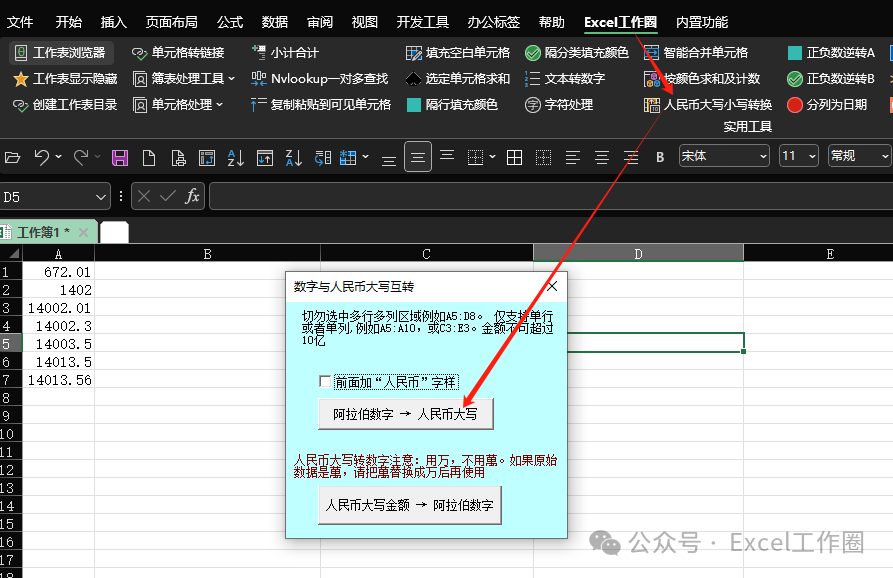Click the formula bar input field
The height and width of the screenshot is (578, 893).
tap(551, 196)
